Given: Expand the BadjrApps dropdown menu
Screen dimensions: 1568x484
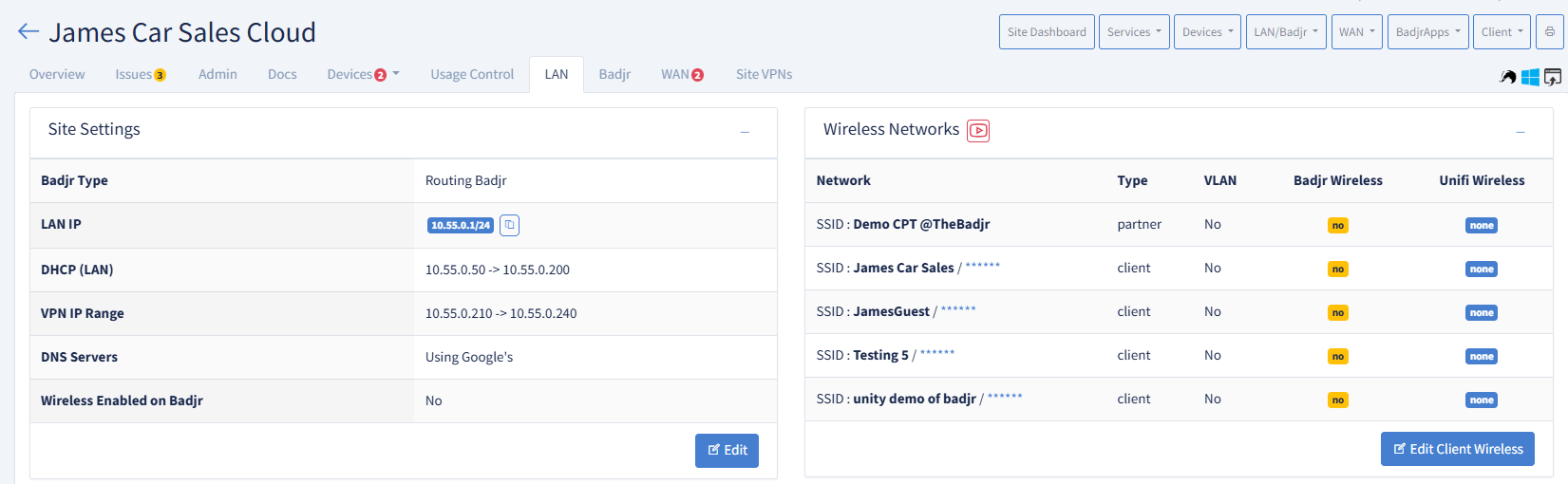Looking at the screenshot, I should [1428, 32].
